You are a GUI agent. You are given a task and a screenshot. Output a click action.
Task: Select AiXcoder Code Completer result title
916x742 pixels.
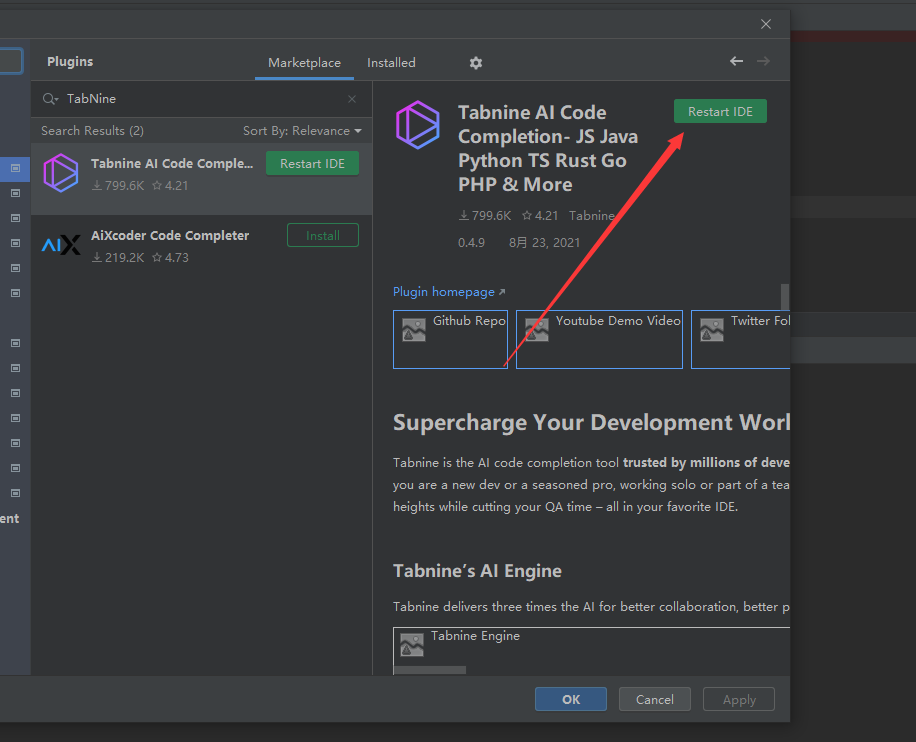pyautogui.click(x=170, y=235)
